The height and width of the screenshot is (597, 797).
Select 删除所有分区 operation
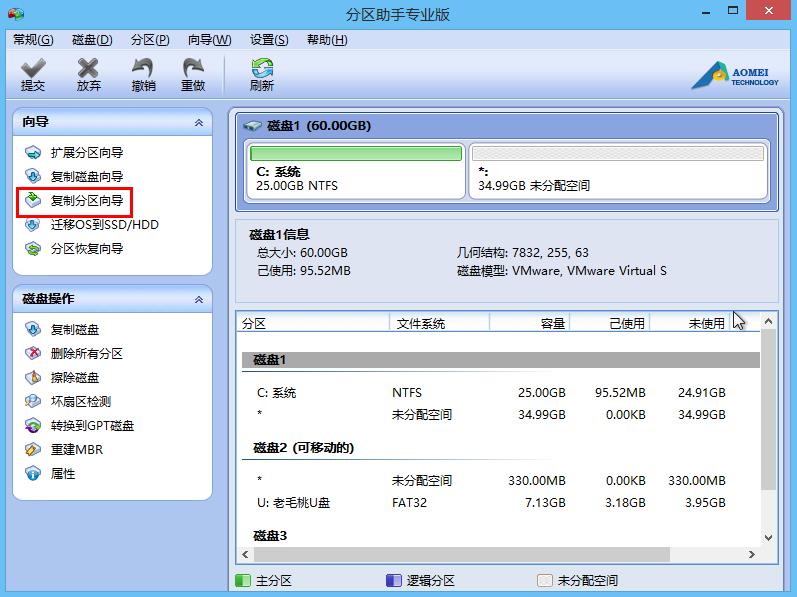pyautogui.click(x=87, y=353)
